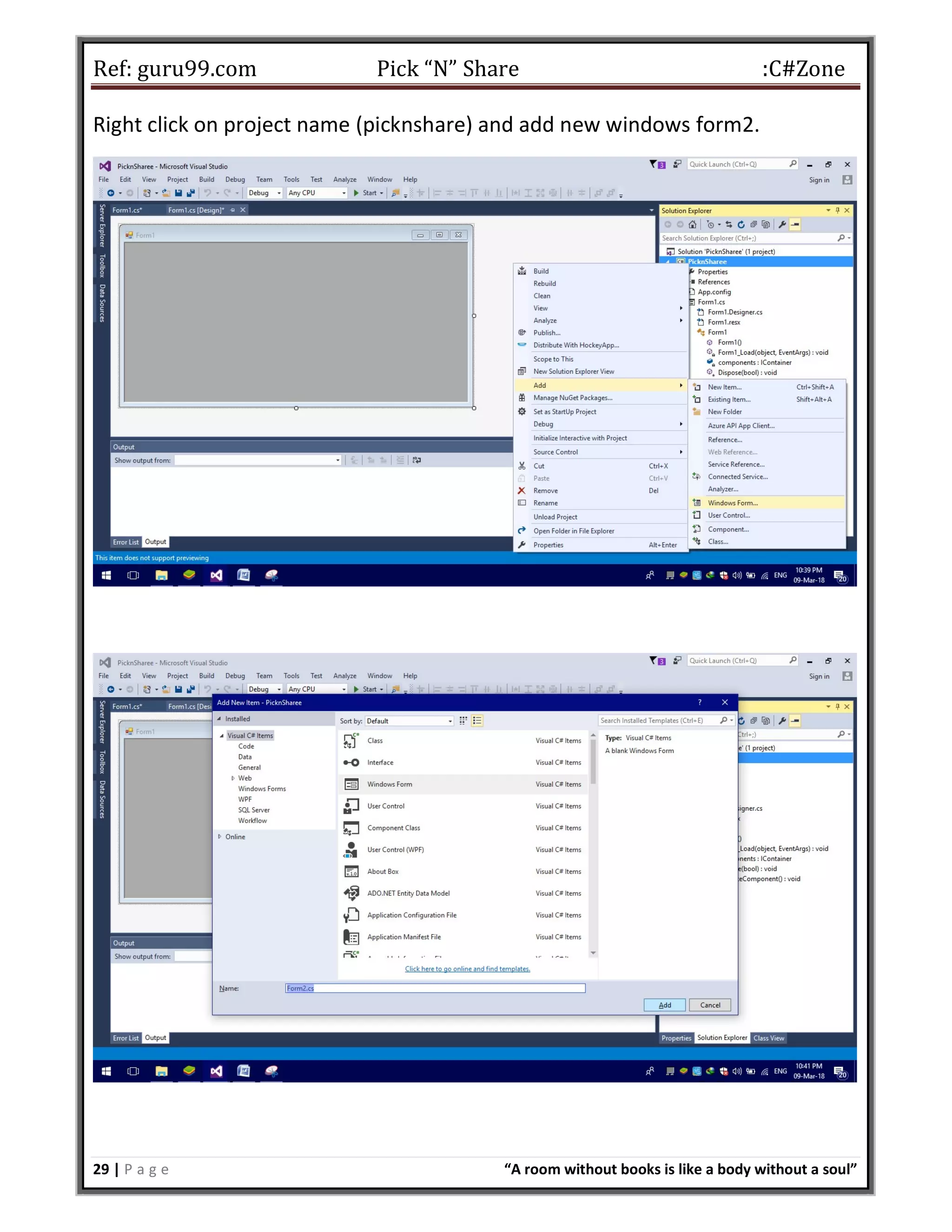Select the Windows Forms category in dialog tree
Screen dimensions: 952x1232
(x=262, y=788)
